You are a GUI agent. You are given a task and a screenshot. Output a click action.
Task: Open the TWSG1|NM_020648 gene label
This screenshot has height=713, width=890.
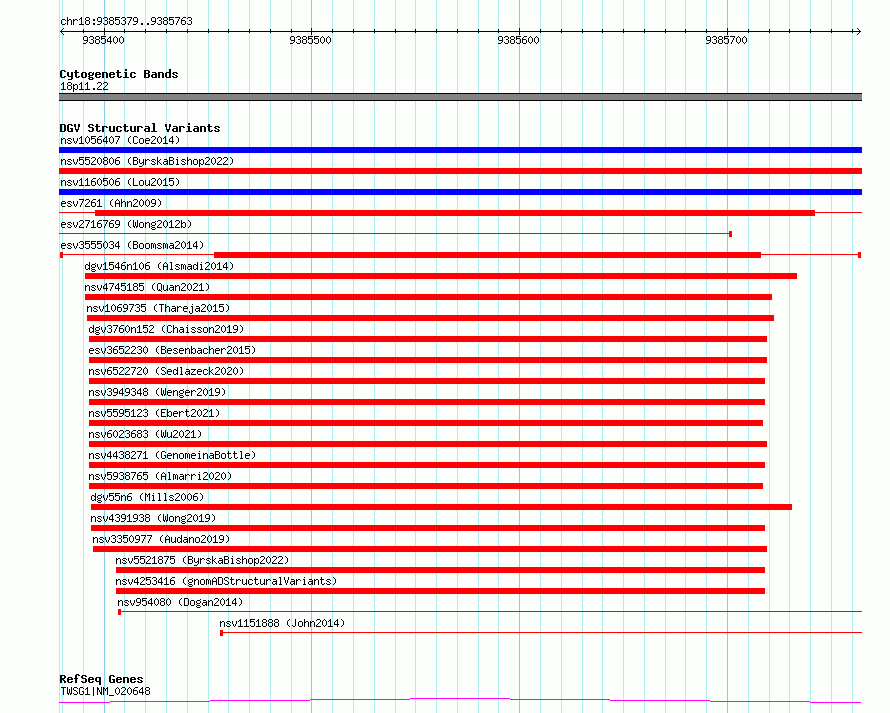click(x=105, y=691)
